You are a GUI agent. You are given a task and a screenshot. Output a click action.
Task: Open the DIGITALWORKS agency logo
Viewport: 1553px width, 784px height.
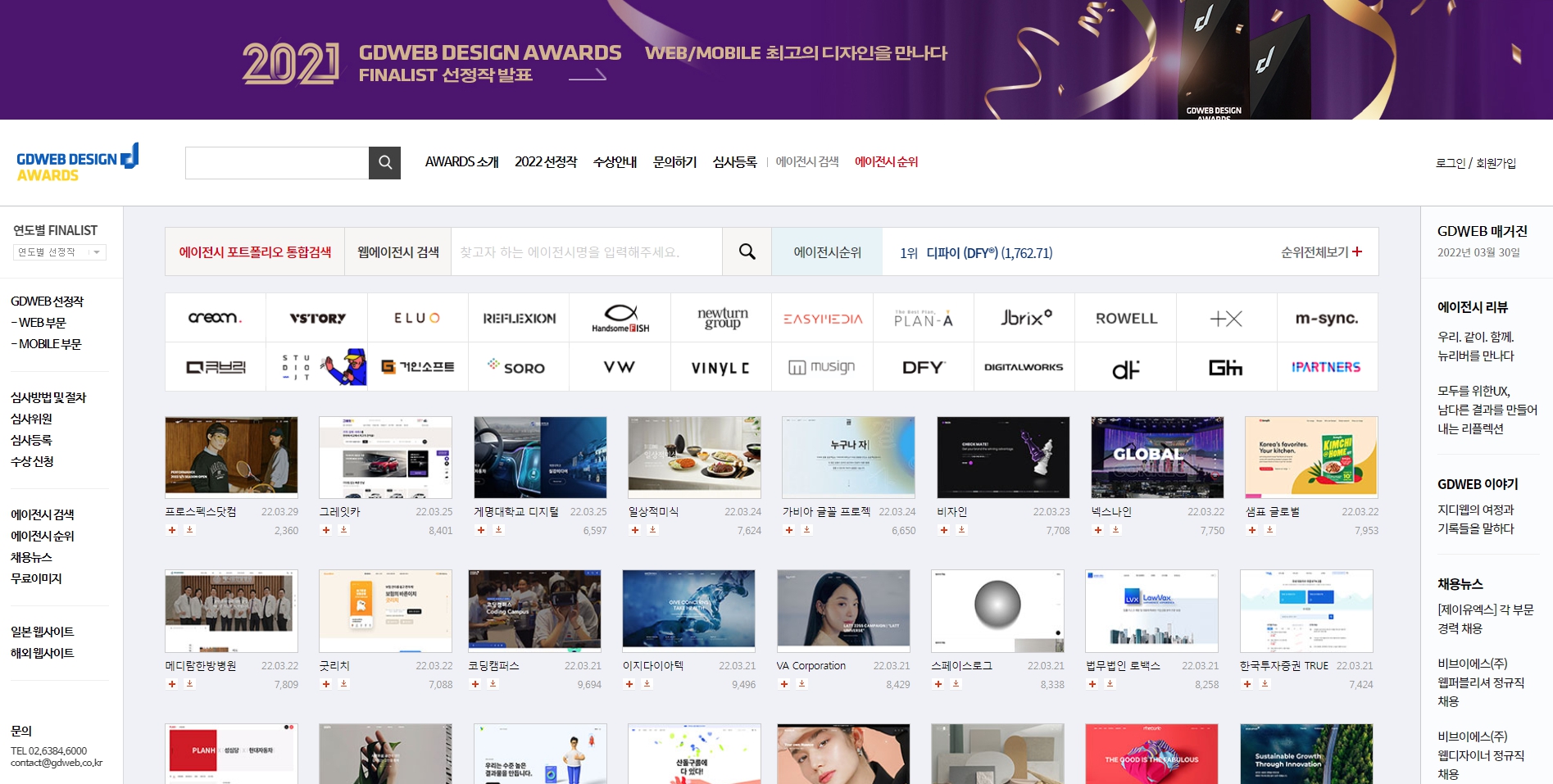coord(1025,367)
